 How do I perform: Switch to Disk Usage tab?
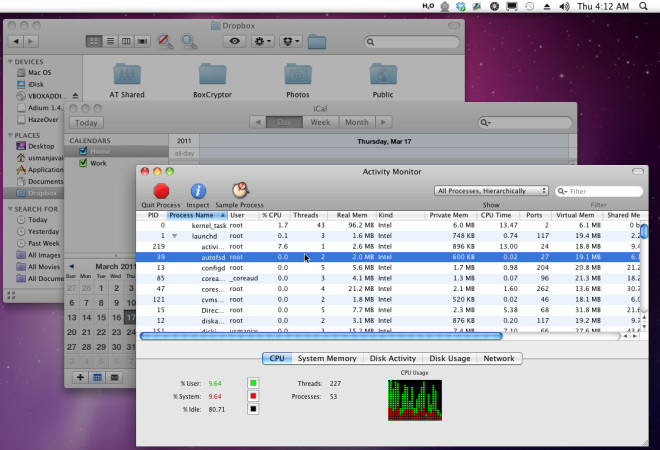[x=450, y=358]
